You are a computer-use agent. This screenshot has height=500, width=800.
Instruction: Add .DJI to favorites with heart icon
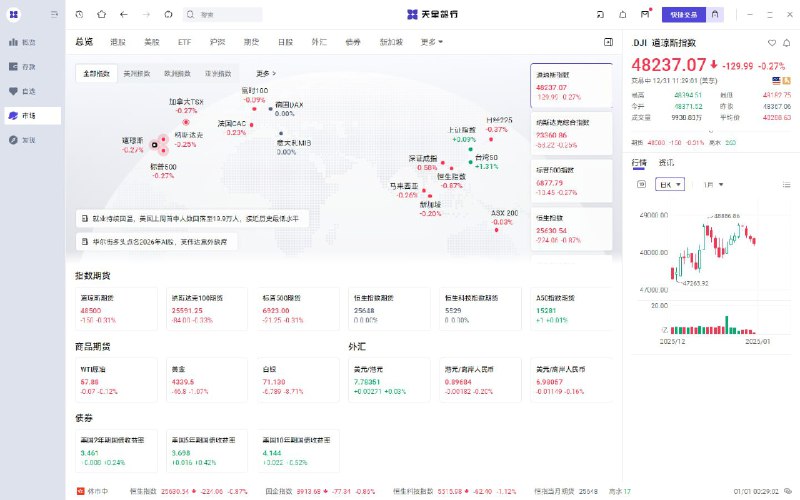[772, 43]
